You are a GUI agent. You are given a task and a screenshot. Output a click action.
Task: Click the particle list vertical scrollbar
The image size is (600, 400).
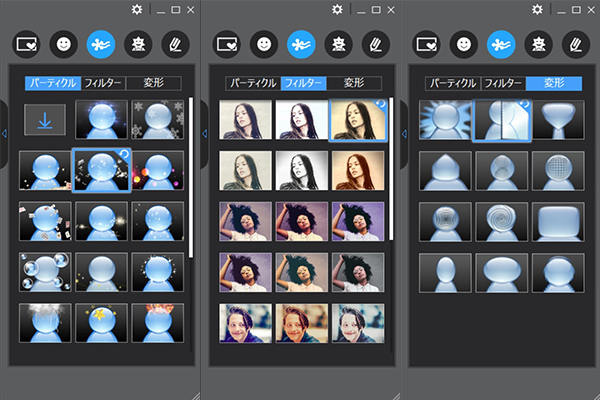click(191, 180)
